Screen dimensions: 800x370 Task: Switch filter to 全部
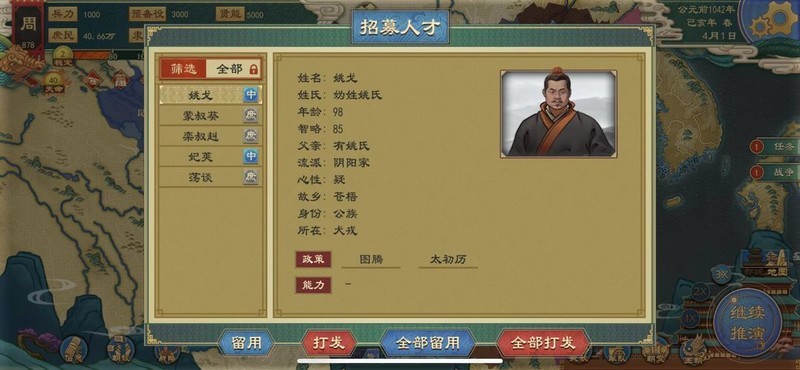coord(229,69)
